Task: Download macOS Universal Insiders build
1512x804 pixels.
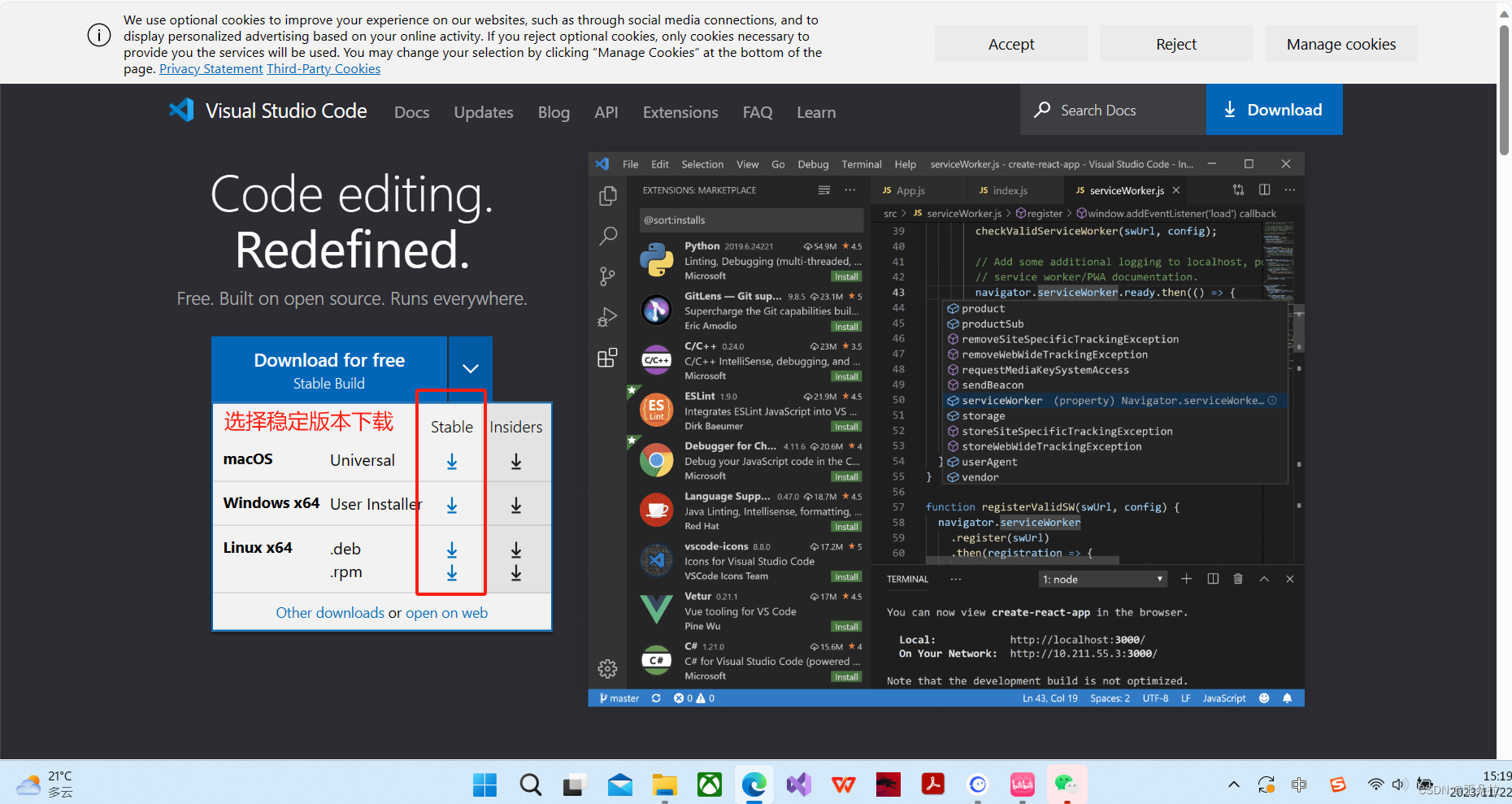Action: [516, 462]
